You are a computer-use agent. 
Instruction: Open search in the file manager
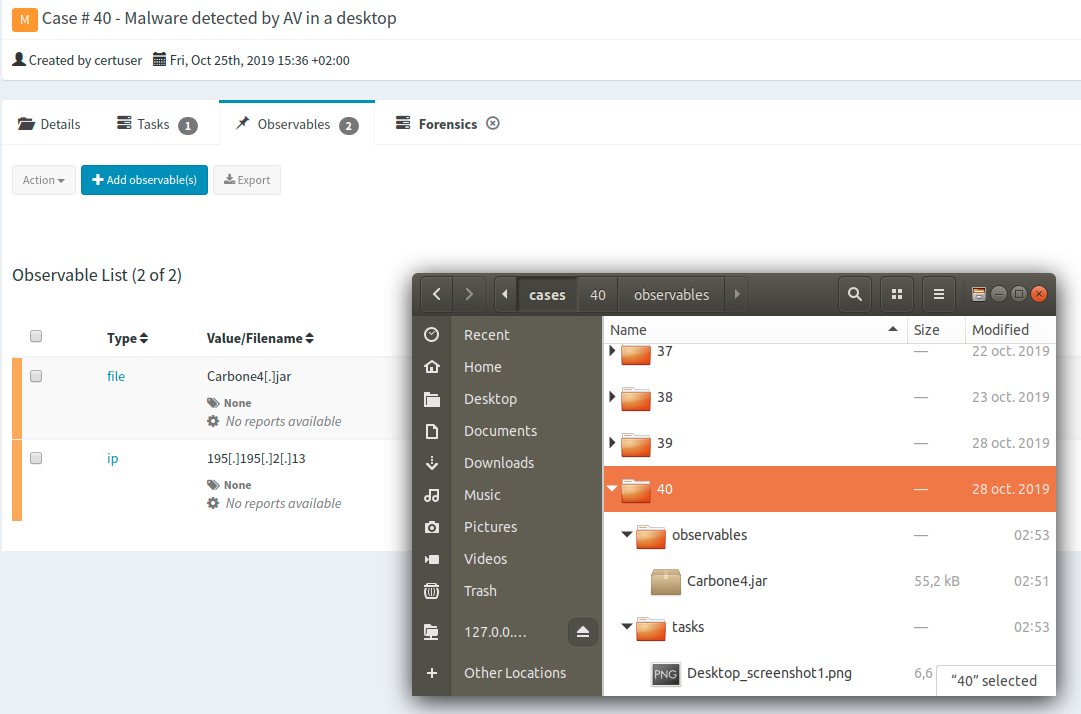click(854, 293)
